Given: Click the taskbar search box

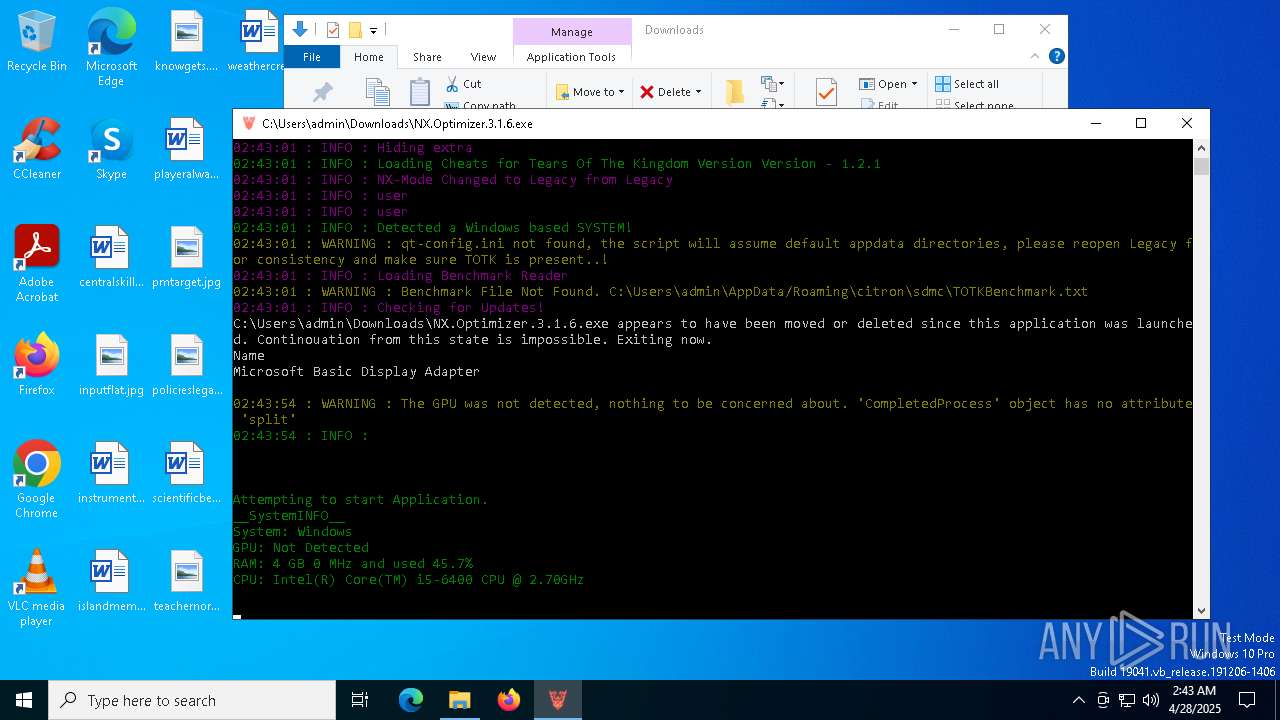Looking at the screenshot, I should coord(192,700).
